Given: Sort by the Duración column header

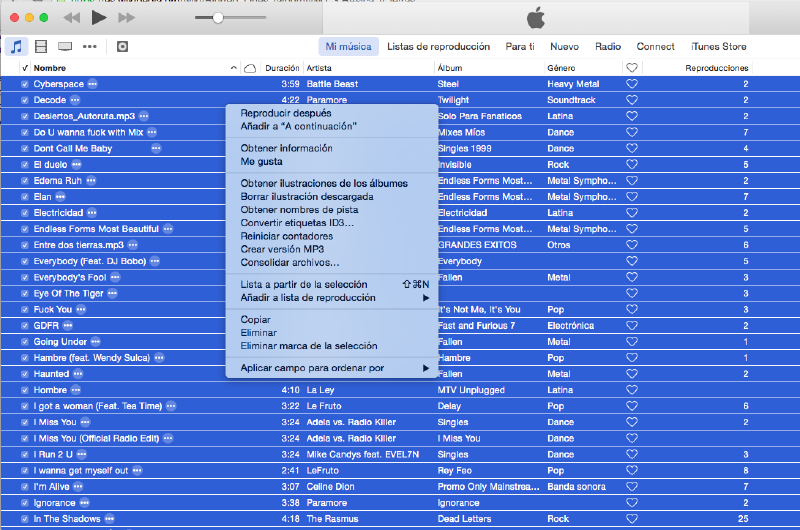Looking at the screenshot, I should (x=282, y=68).
